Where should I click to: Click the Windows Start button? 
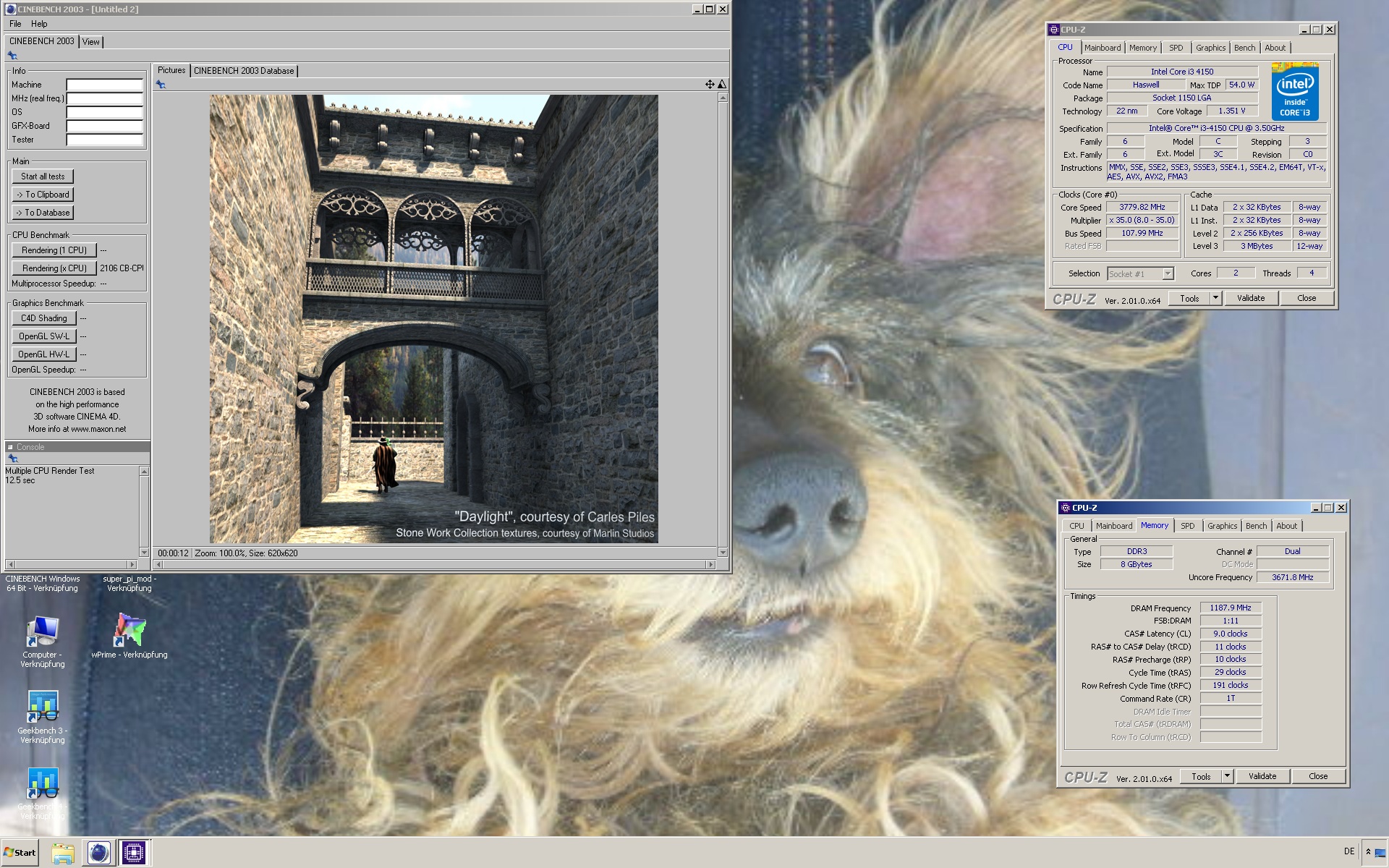(20, 852)
